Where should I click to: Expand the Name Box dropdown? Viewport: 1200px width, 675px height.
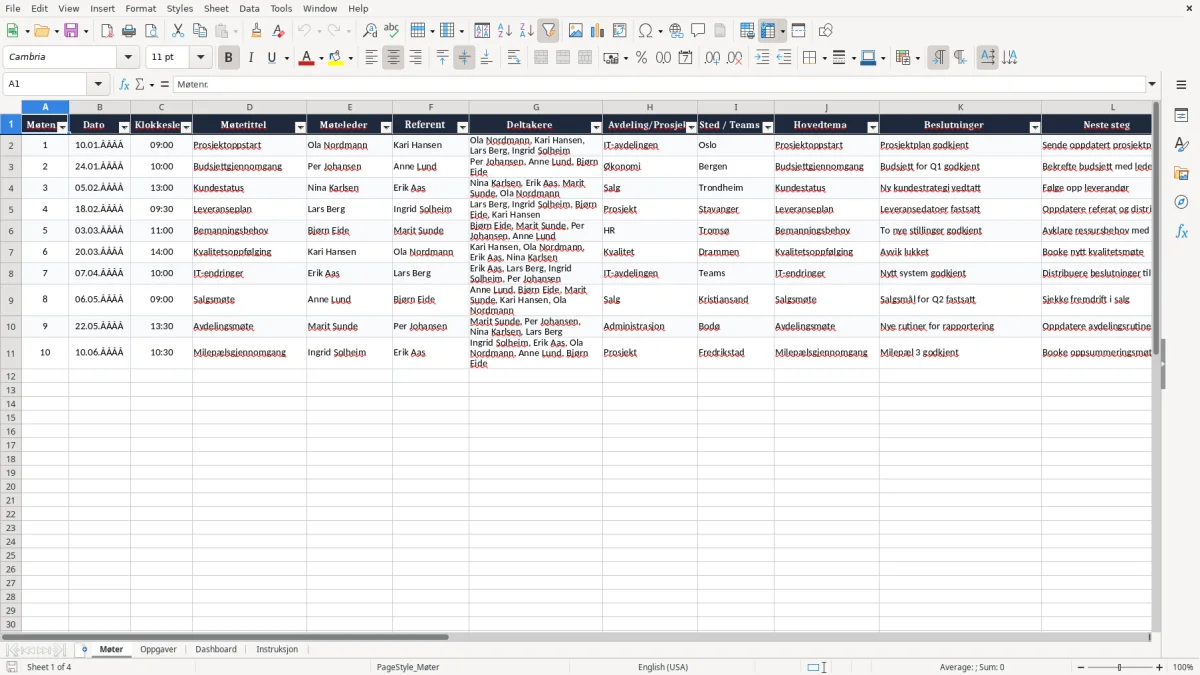(98, 84)
